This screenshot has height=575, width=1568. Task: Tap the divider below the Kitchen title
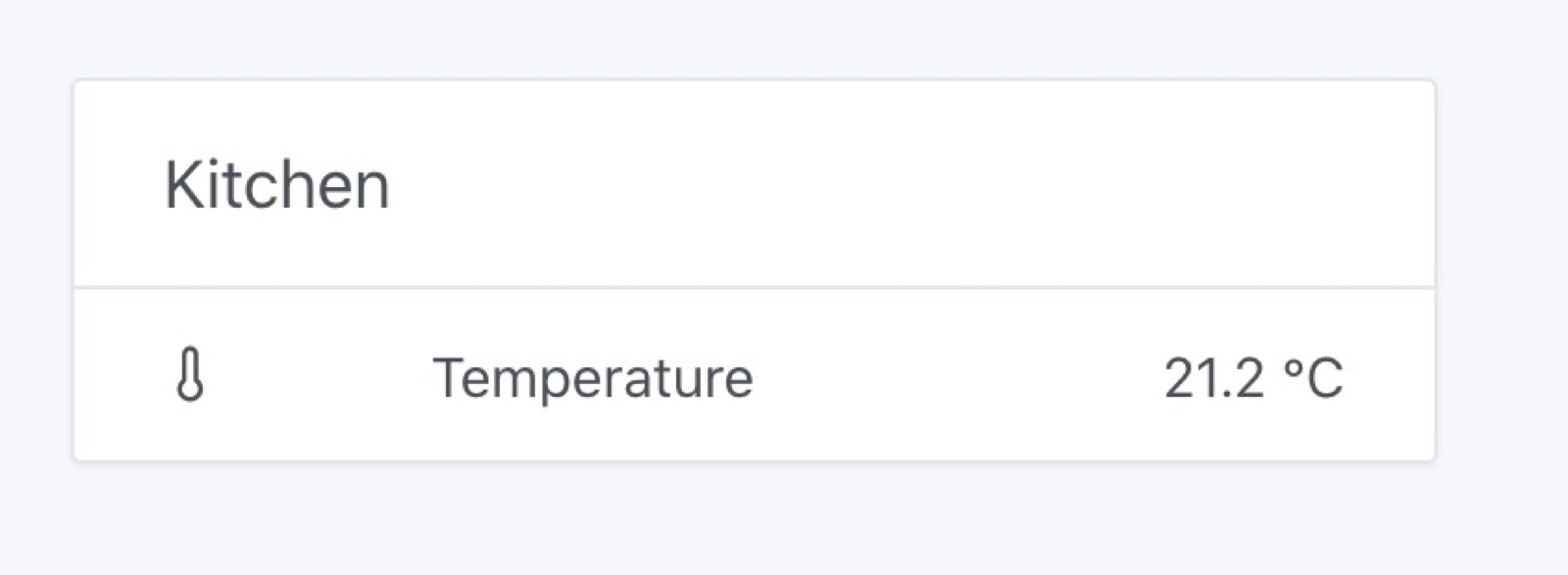pyautogui.click(x=753, y=286)
